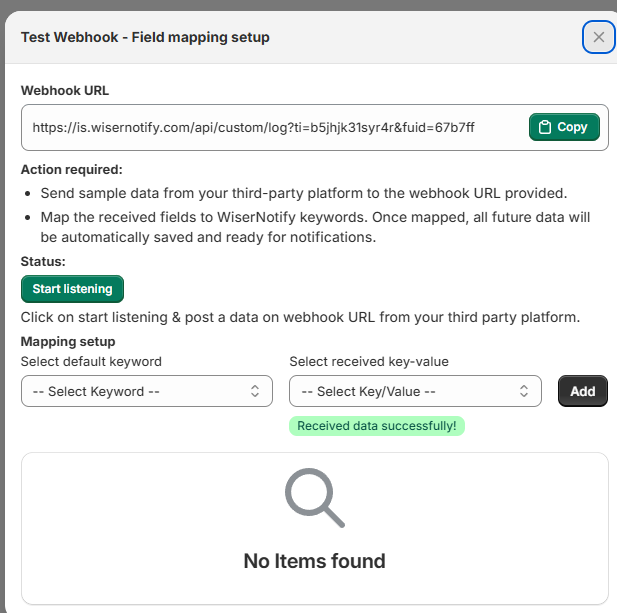Click the 'Send sample data' instruction line

[304, 193]
